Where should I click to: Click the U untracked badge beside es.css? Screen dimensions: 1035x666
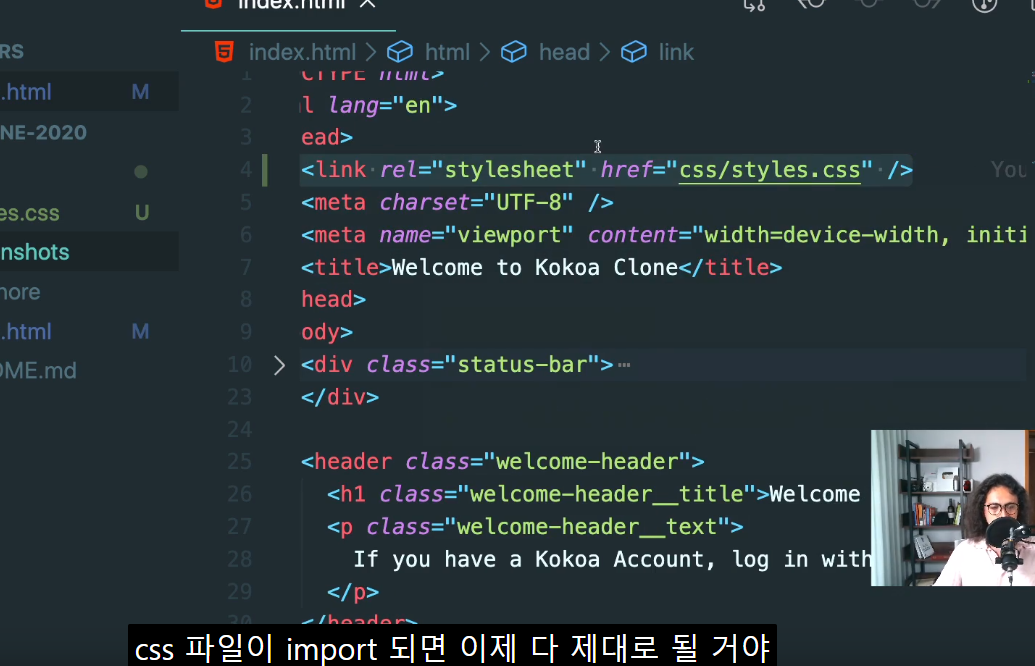coord(141,213)
